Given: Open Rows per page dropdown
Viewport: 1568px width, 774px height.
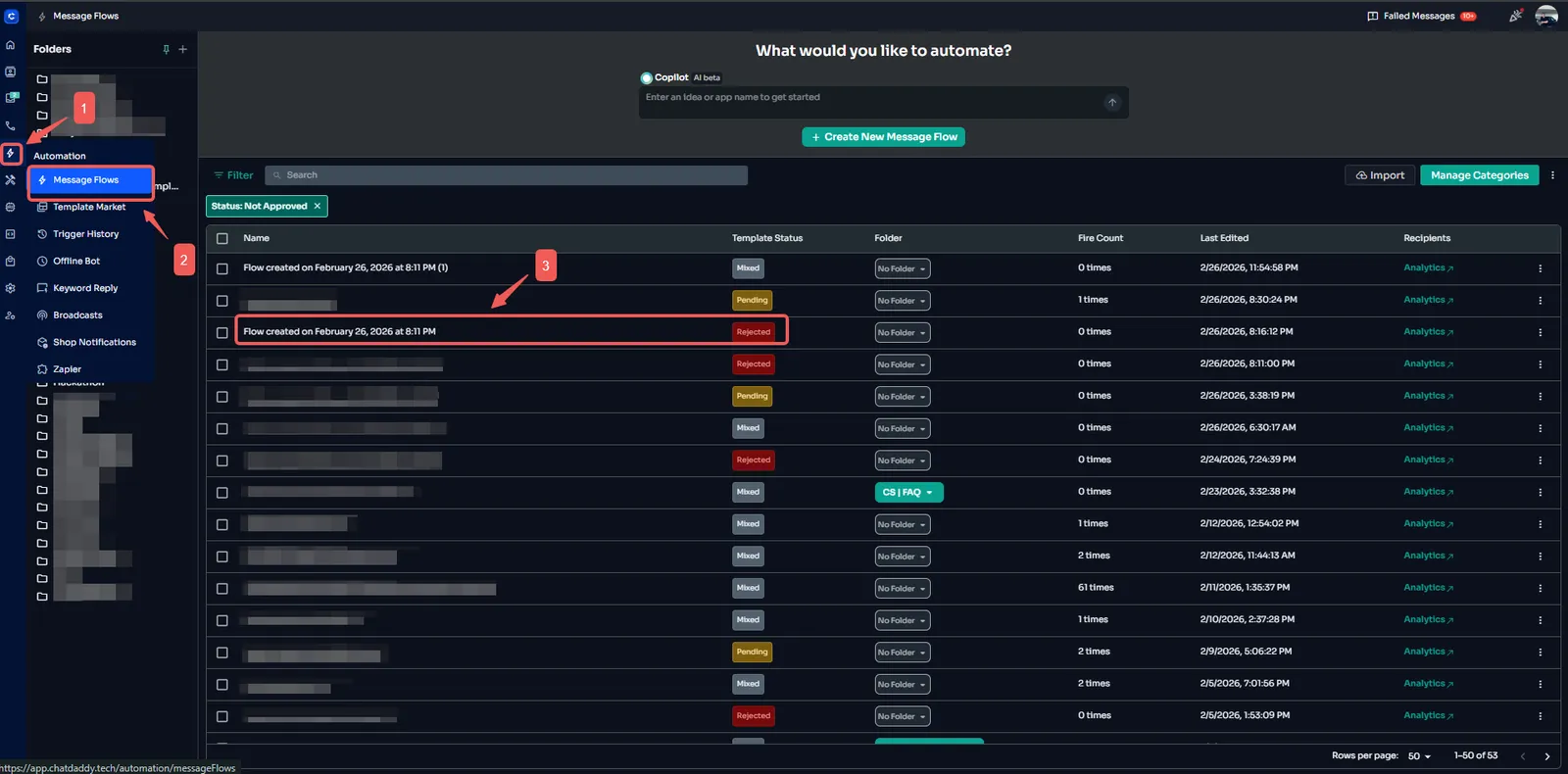Looking at the screenshot, I should coord(1419,756).
